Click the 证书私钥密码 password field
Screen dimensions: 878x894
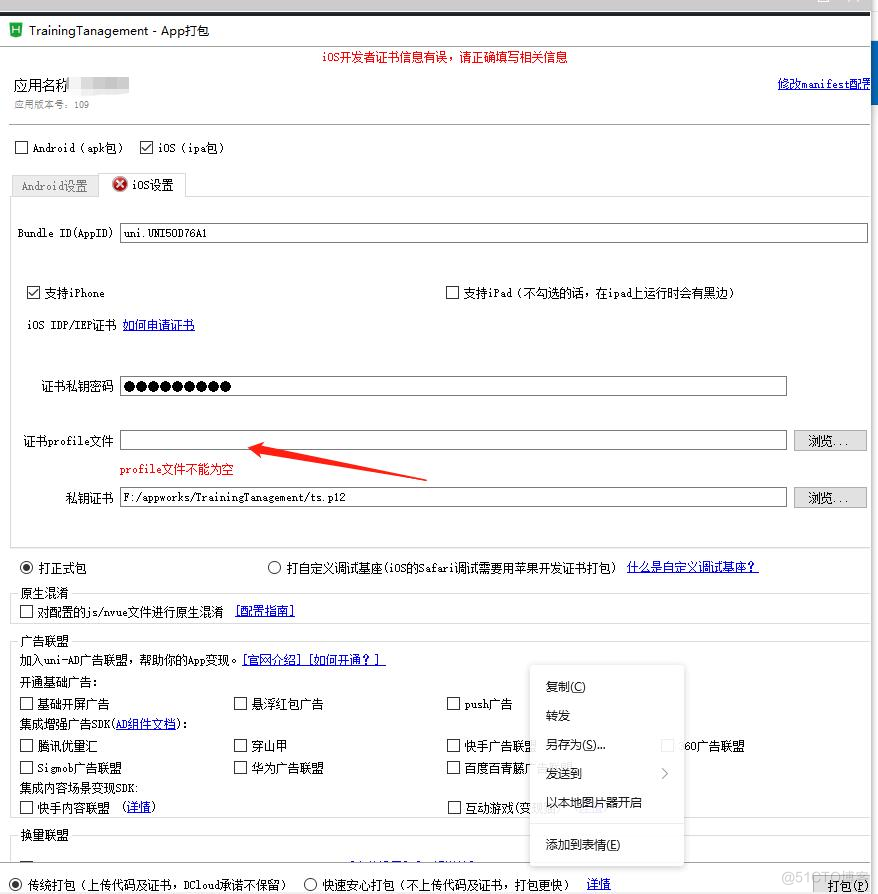point(453,386)
